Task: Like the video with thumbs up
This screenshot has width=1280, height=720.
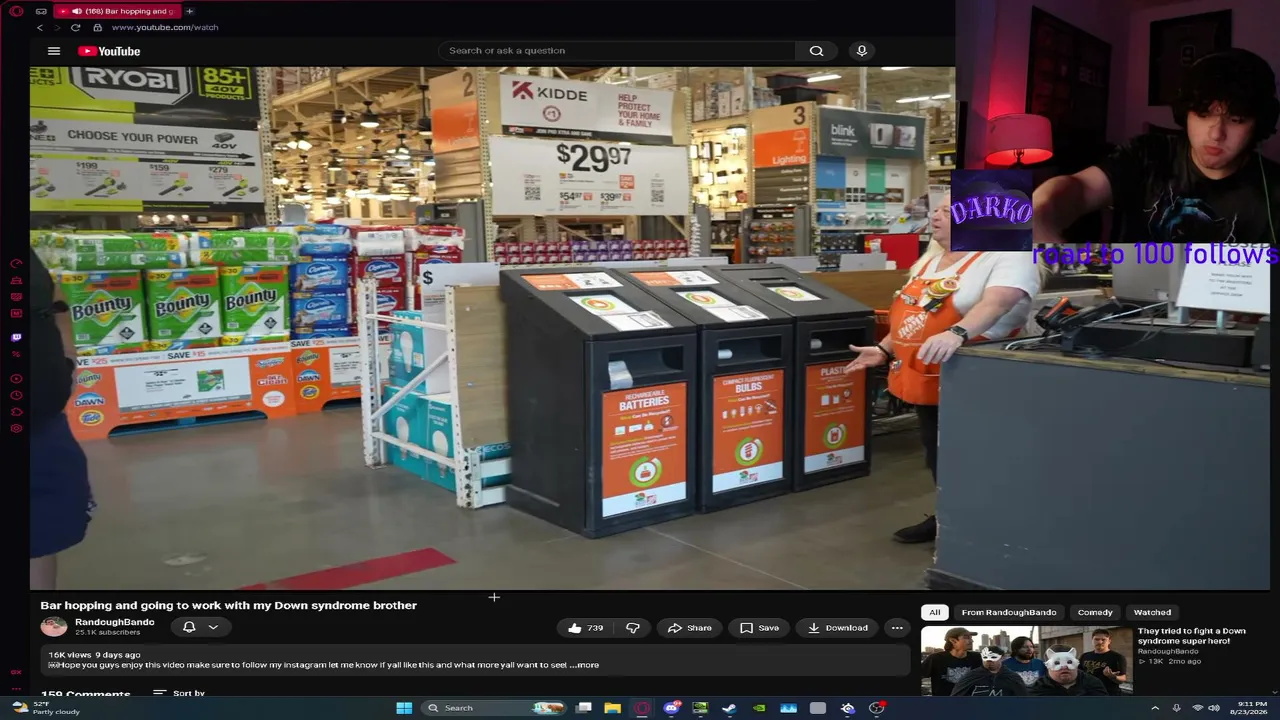Action: (585, 628)
